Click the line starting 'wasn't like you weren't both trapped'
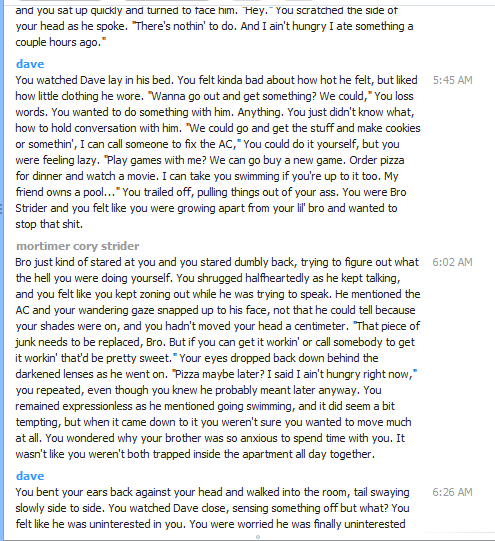495x541 pixels. coord(195,454)
